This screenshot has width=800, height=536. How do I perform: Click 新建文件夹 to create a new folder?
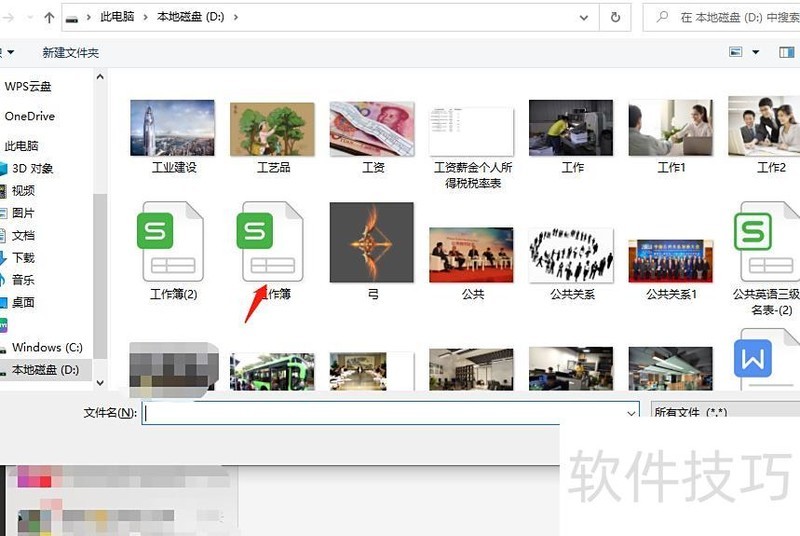coord(70,52)
